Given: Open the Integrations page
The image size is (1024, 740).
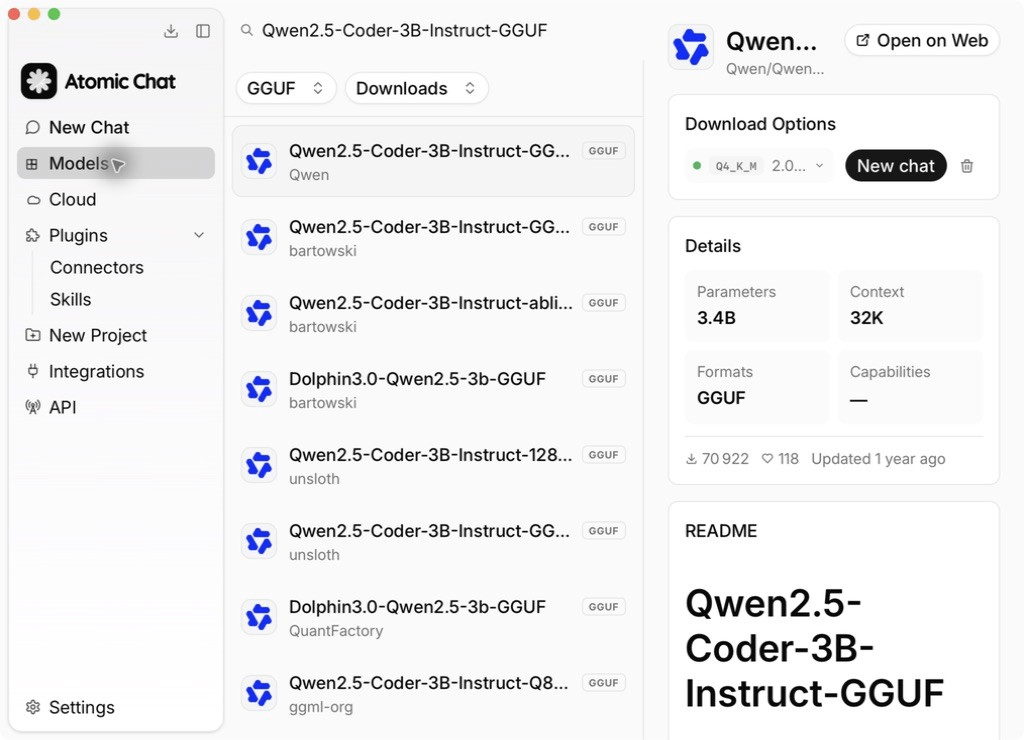Looking at the screenshot, I should 116,371.
